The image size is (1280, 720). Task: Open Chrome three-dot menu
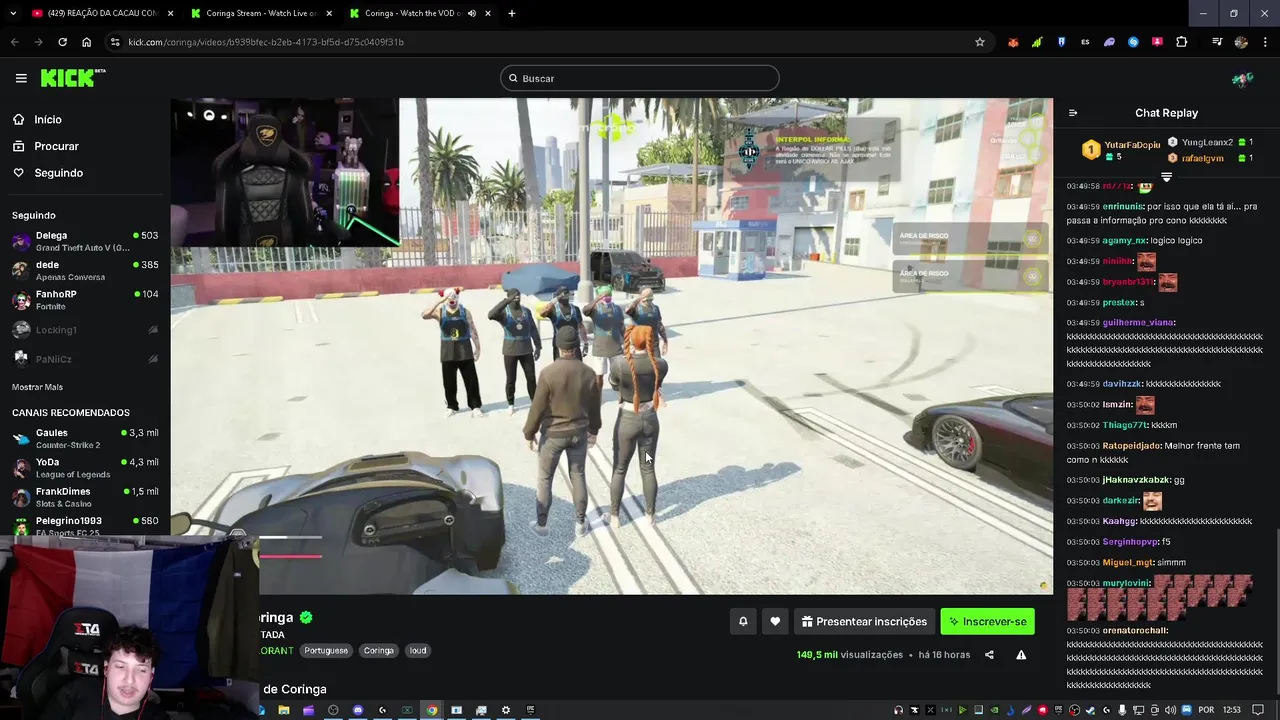[x=1265, y=42]
